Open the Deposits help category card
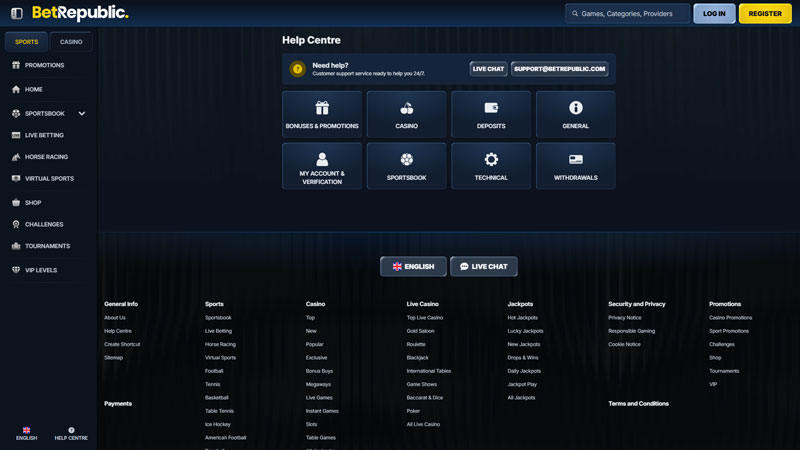The image size is (800, 450). (x=491, y=114)
